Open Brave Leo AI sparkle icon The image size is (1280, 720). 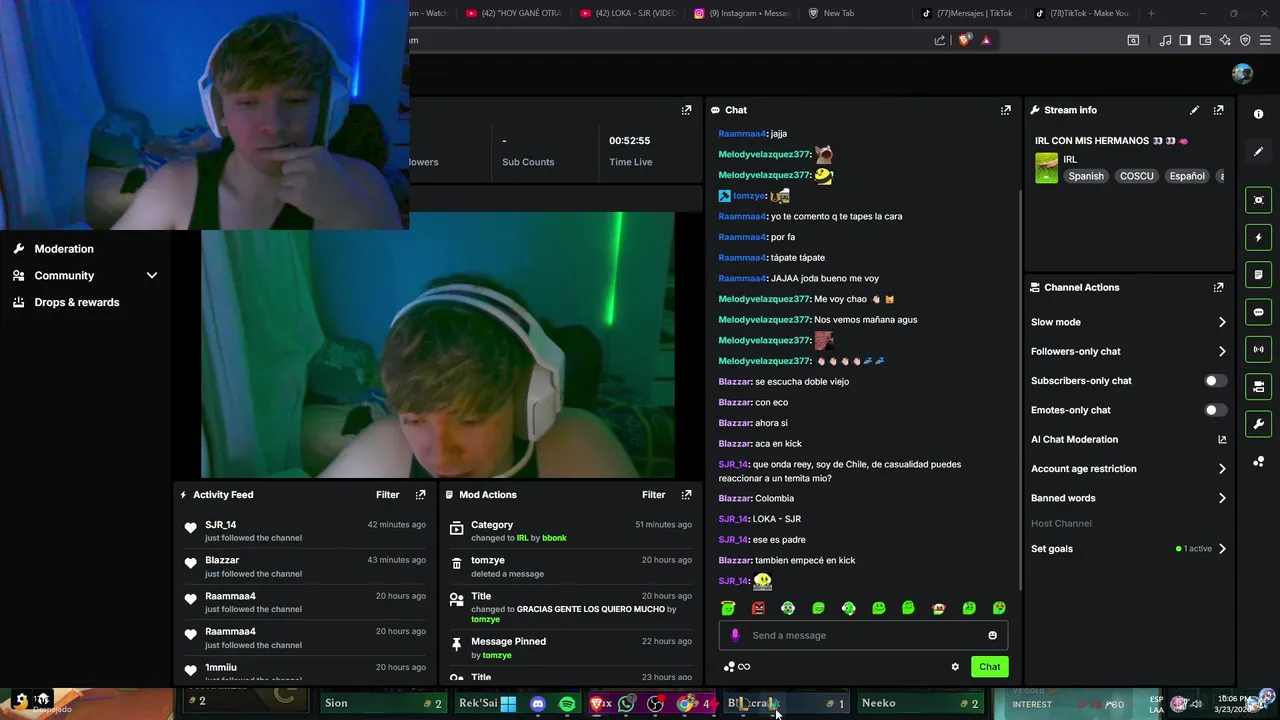tap(1225, 40)
